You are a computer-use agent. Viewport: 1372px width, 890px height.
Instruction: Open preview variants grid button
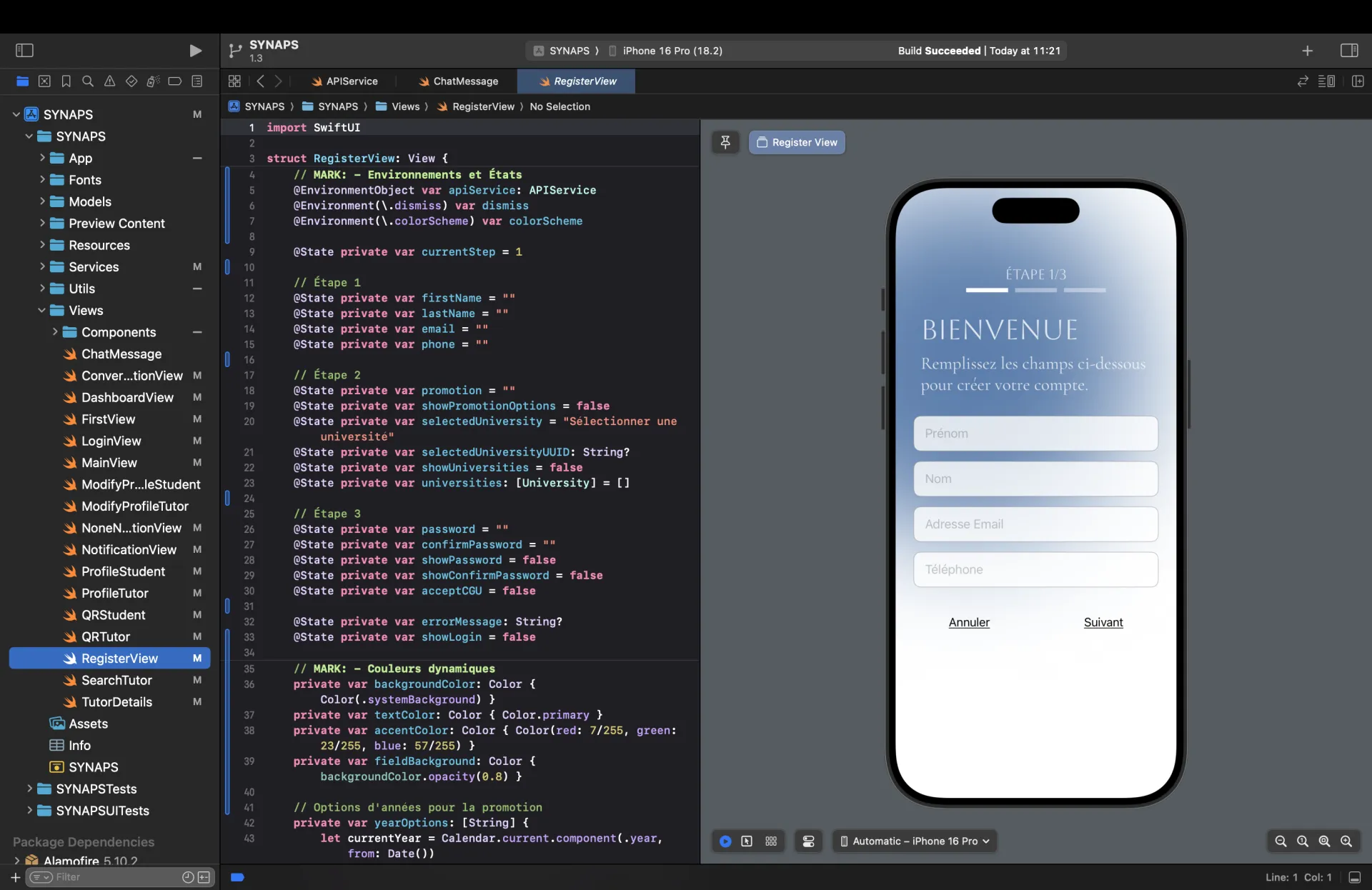point(771,841)
